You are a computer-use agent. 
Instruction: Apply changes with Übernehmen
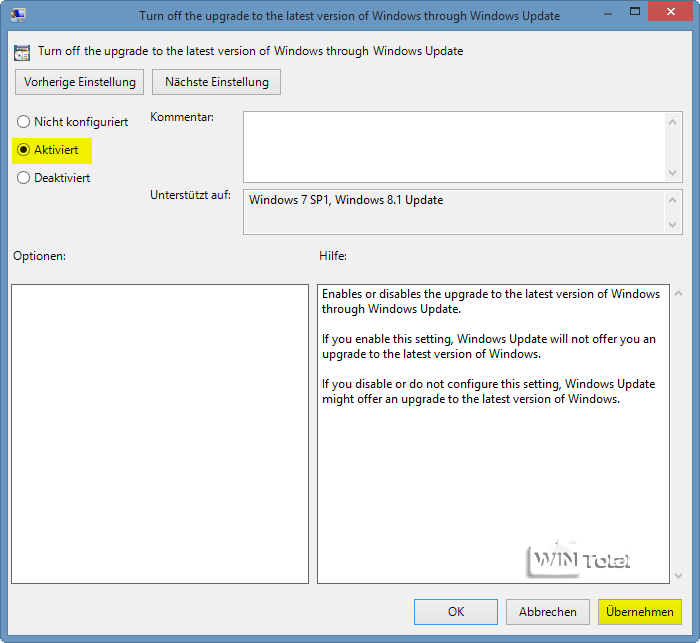coord(640,612)
